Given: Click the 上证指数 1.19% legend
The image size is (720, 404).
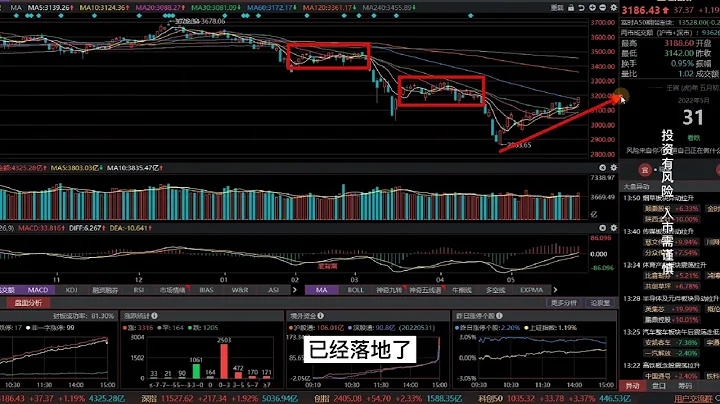Looking at the screenshot, I should point(550,328).
